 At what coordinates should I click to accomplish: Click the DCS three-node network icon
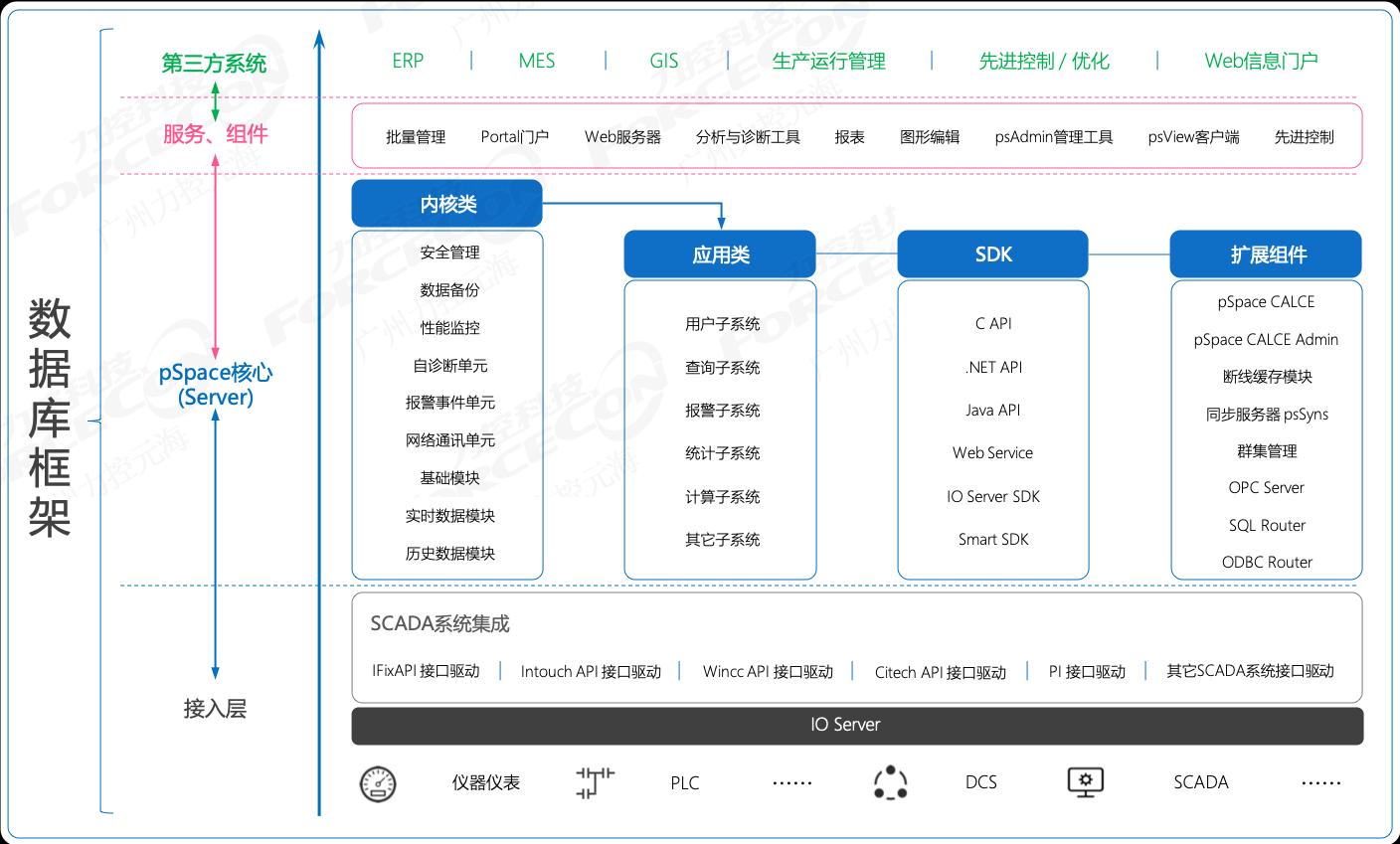coord(890,782)
